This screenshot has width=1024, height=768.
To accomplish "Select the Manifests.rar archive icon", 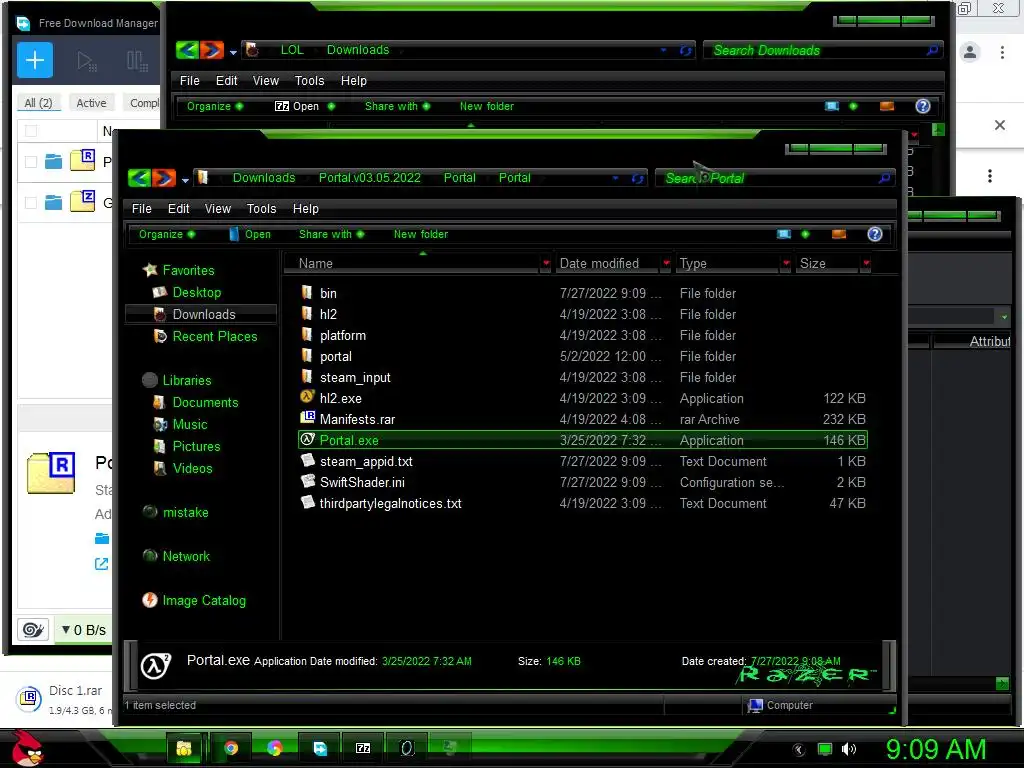I will pos(307,418).
